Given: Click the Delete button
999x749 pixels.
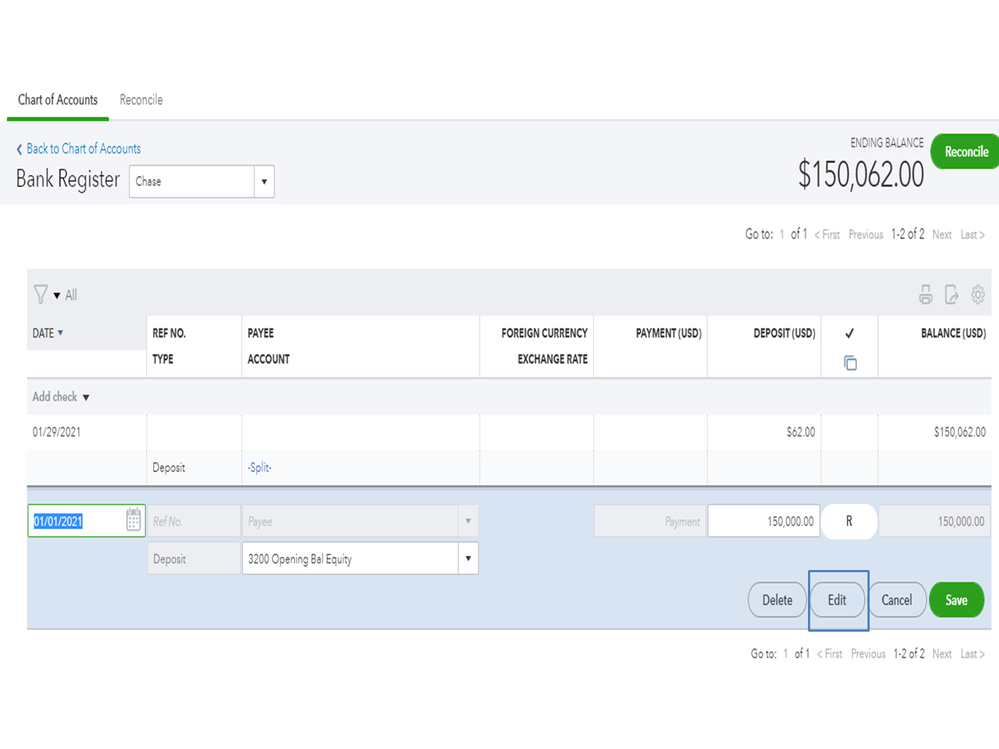Looking at the screenshot, I should pos(777,600).
